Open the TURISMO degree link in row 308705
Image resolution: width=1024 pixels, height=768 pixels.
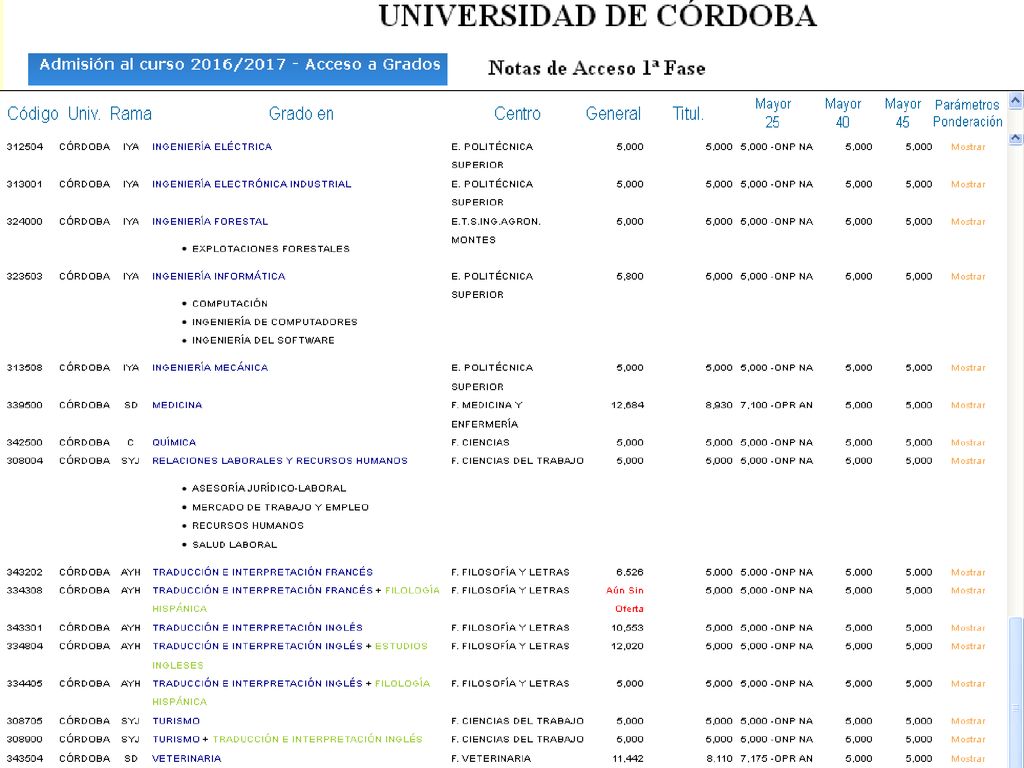click(176, 721)
